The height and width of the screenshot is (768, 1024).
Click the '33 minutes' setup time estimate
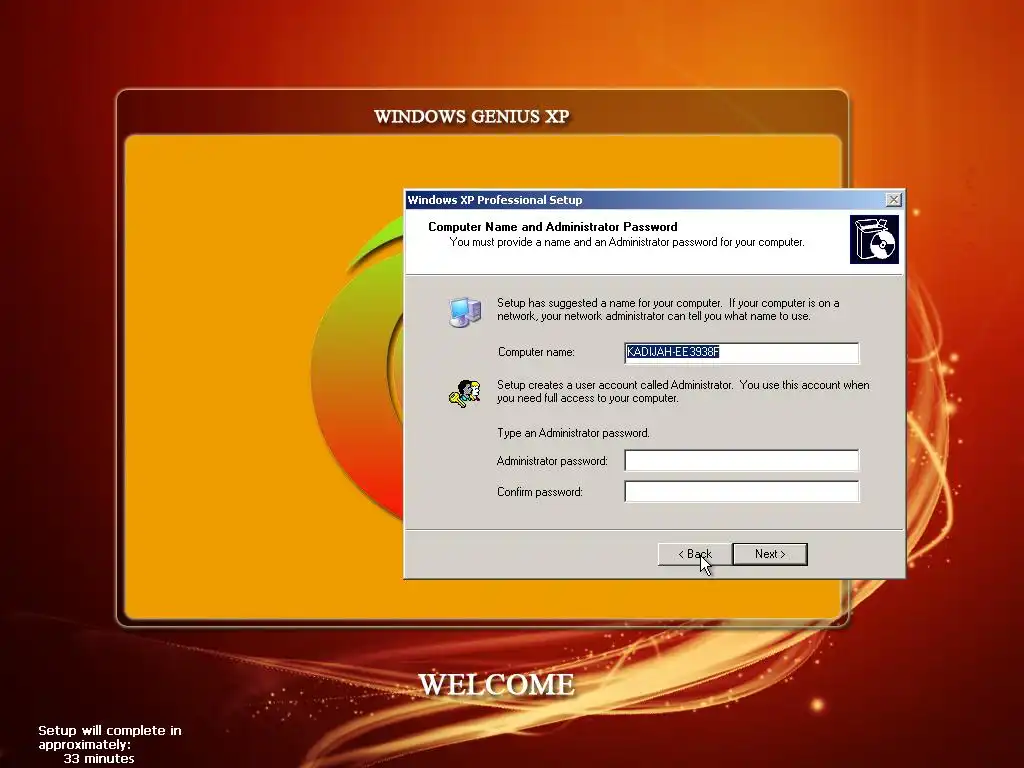point(99,759)
